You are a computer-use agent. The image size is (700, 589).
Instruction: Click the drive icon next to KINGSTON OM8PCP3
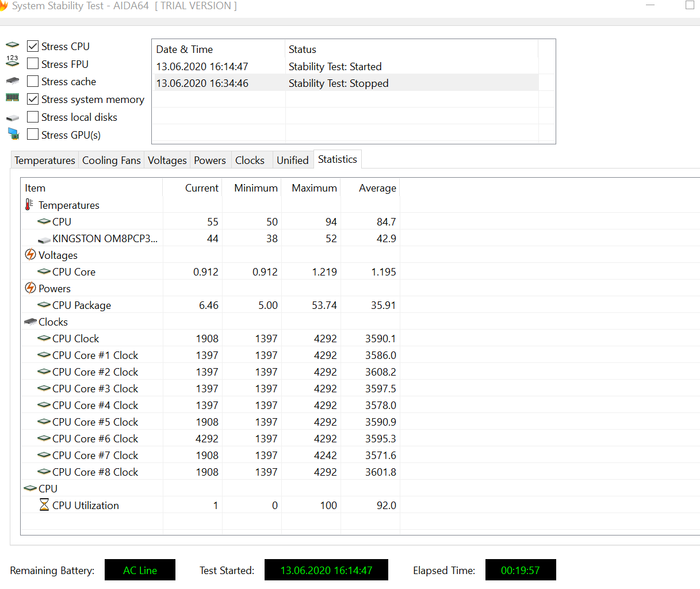(44, 240)
